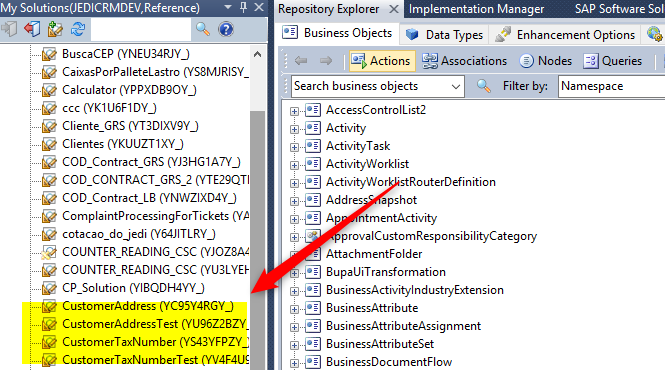Screen dimensions: 665x370
Task: Click the magnifier search icon in My Solutions
Action: [202, 29]
